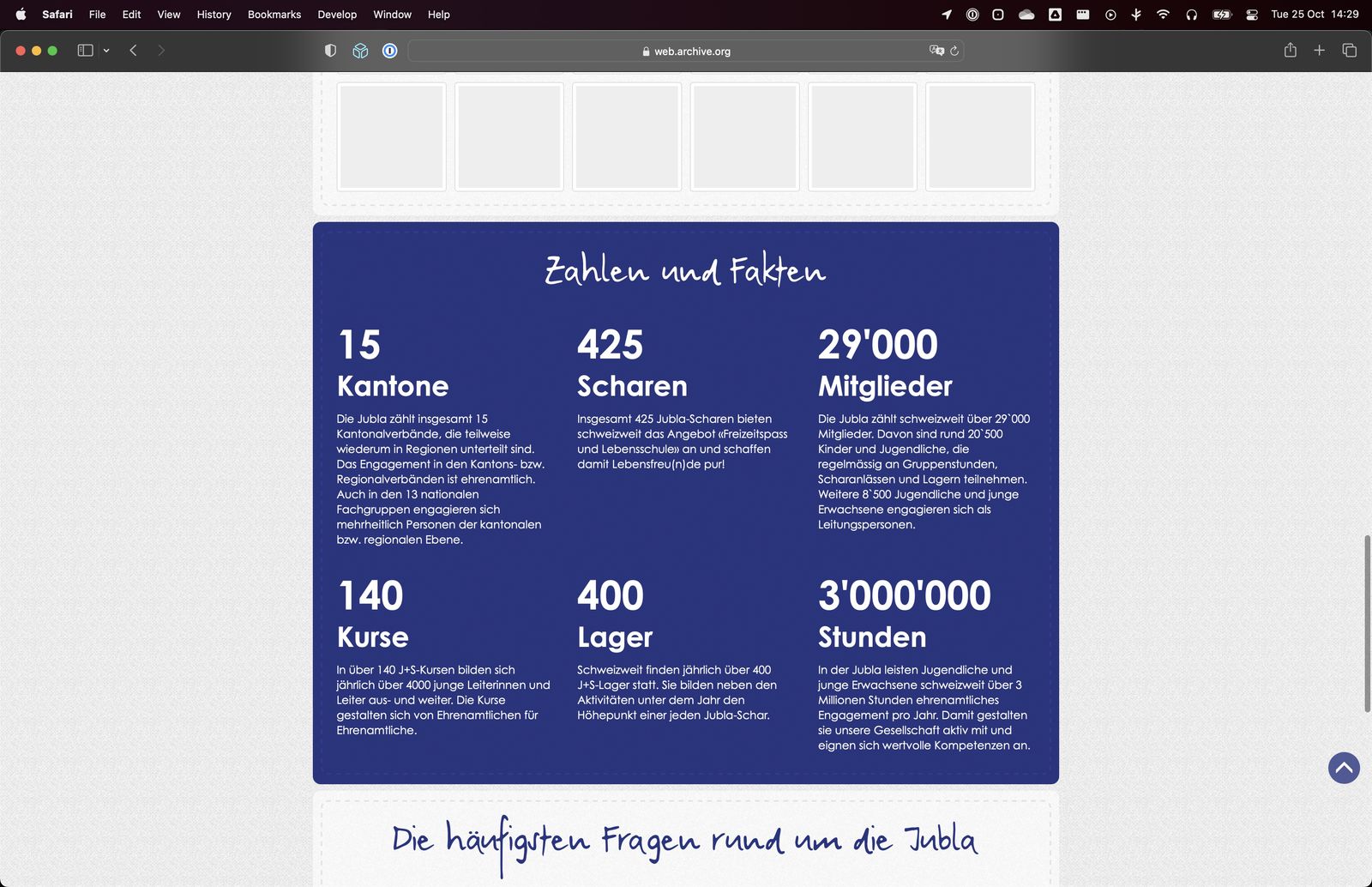Click the page's vertical scrollbar thumb
1372x887 pixels.
pos(1367,623)
